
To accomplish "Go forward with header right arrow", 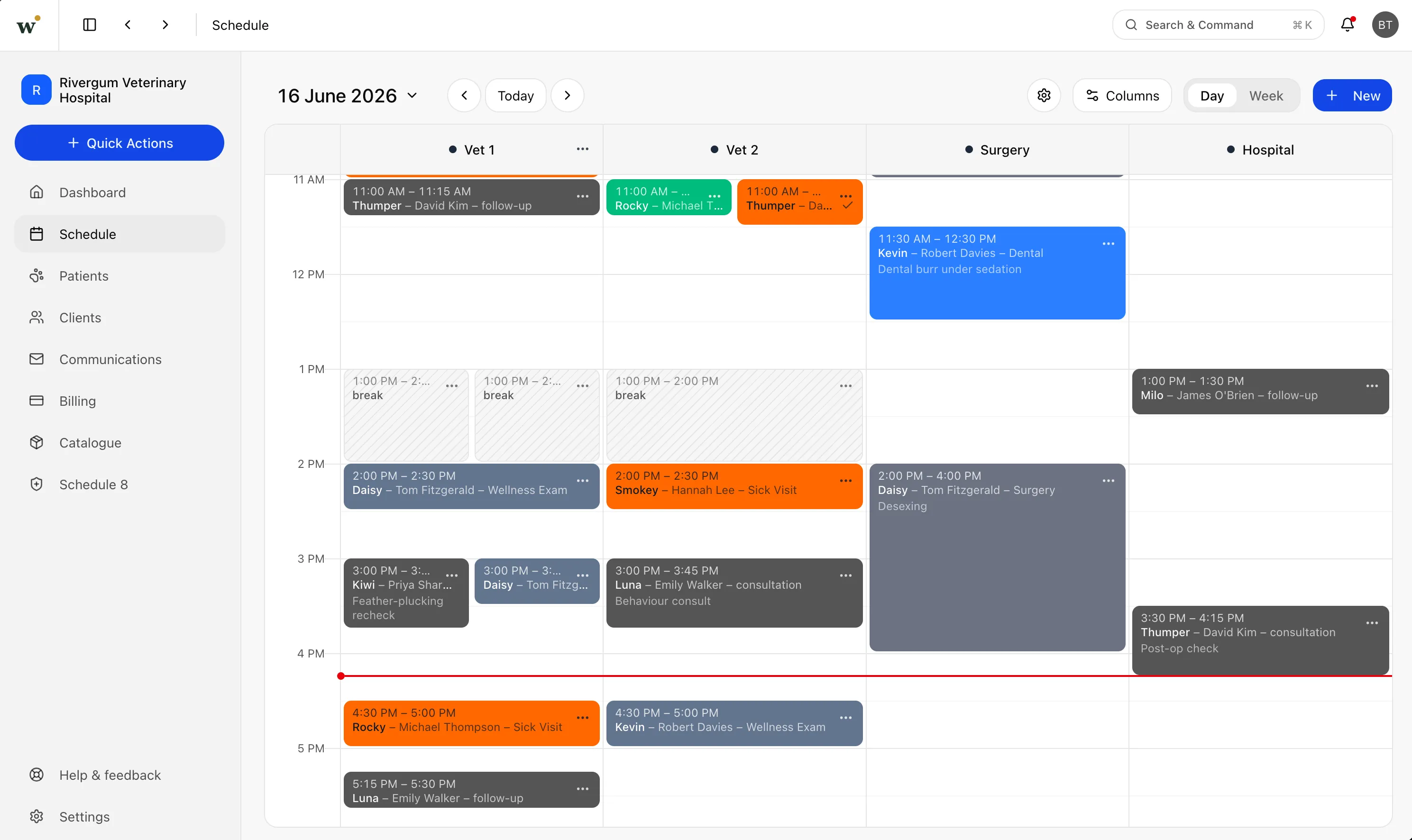I will [x=165, y=25].
